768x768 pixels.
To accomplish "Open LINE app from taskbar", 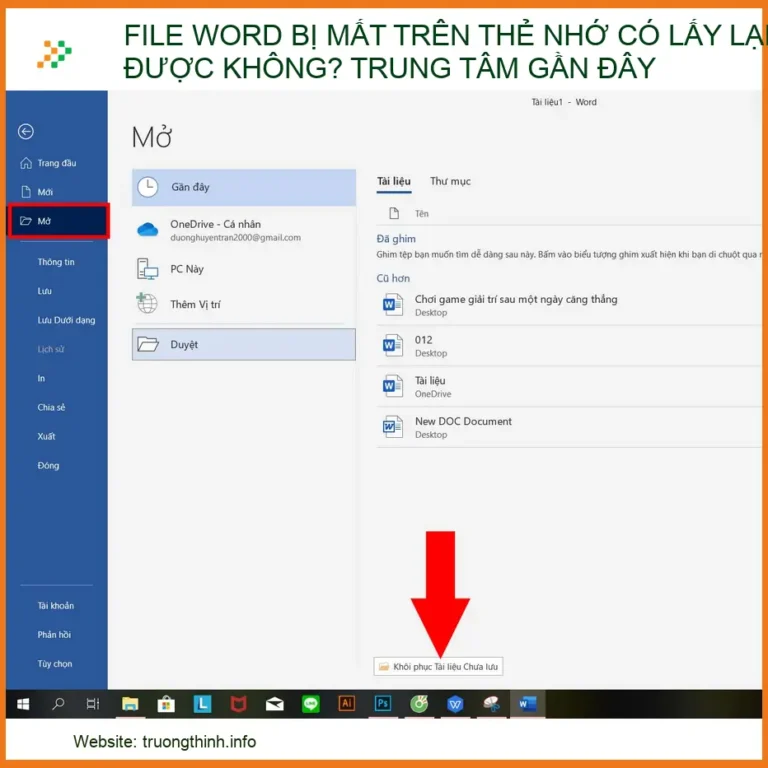I will click(x=311, y=704).
